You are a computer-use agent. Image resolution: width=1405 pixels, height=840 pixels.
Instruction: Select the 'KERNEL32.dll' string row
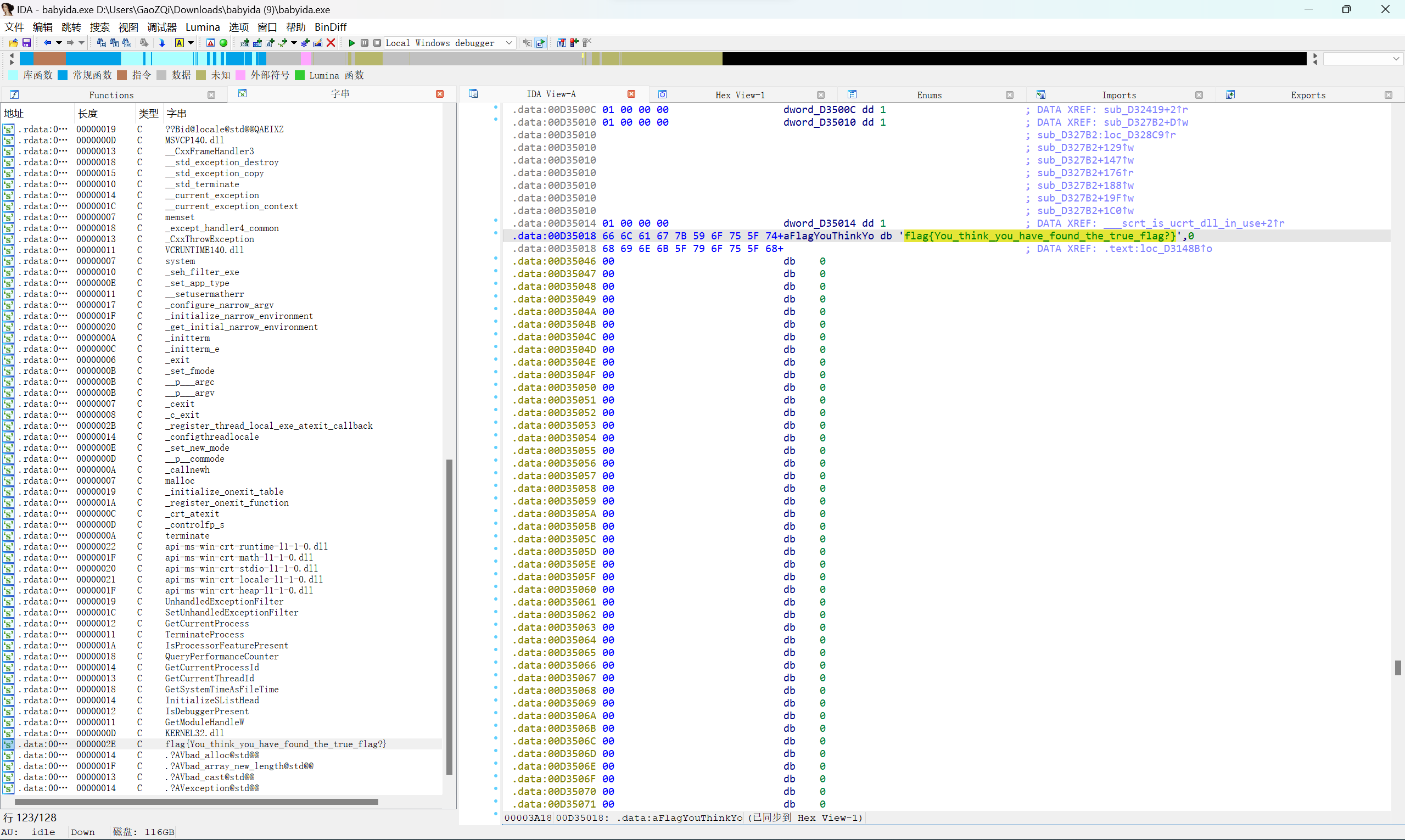(x=222, y=733)
